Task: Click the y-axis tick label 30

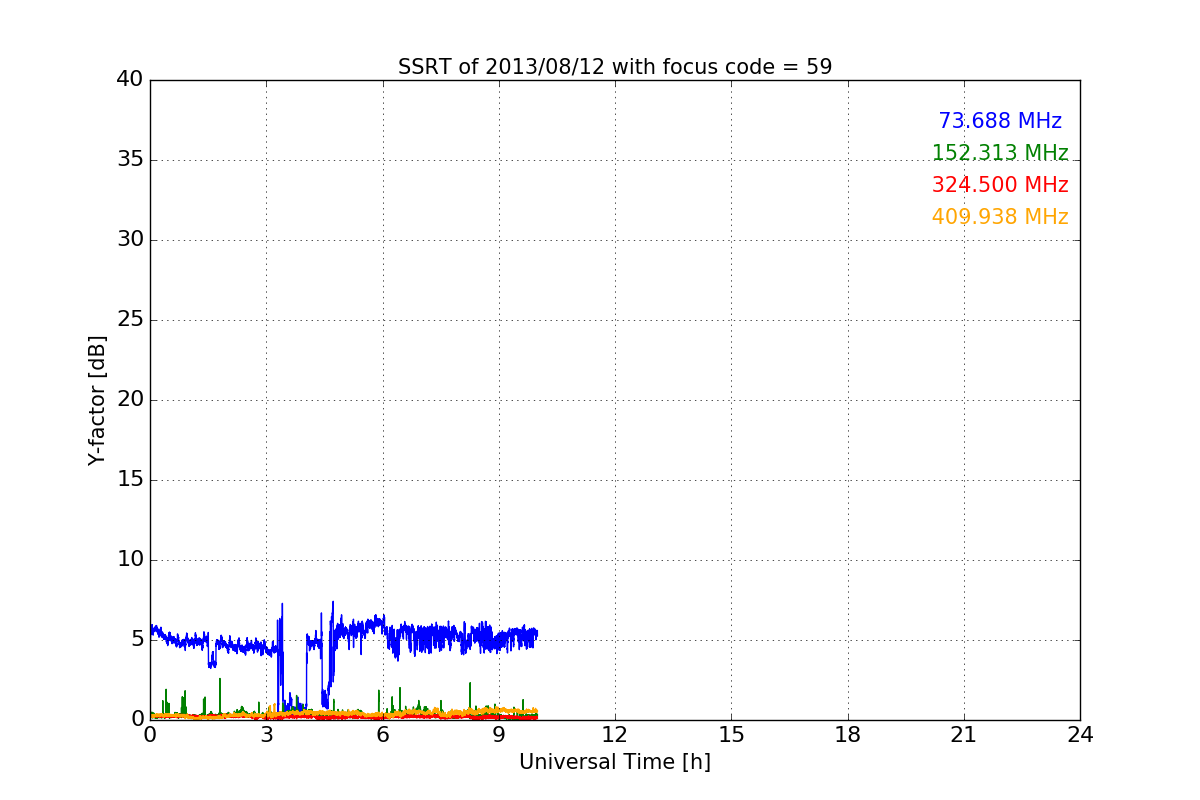Action: 130,240
